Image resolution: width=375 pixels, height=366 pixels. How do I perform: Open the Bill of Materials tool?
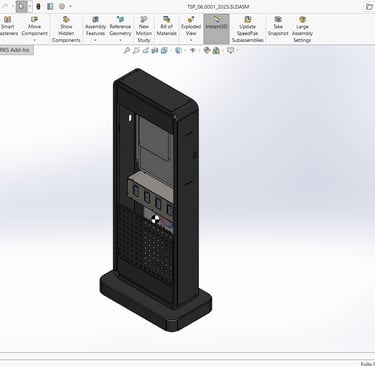(x=166, y=26)
